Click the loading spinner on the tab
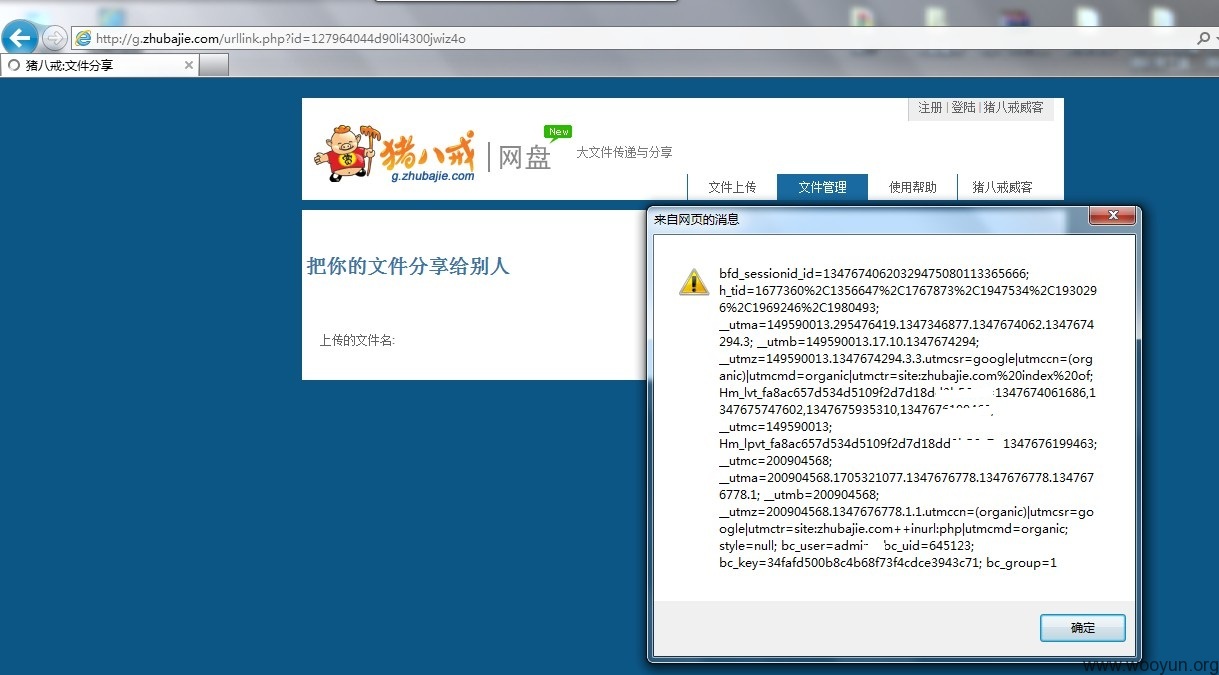Image resolution: width=1219 pixels, height=675 pixels. [13, 65]
